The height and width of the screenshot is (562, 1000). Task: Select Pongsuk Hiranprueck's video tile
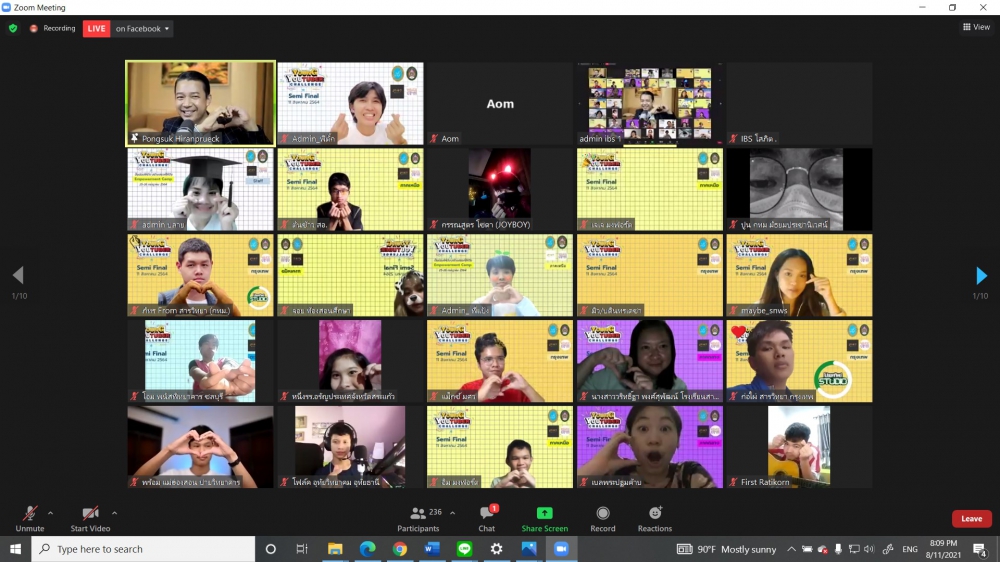[x=200, y=103]
